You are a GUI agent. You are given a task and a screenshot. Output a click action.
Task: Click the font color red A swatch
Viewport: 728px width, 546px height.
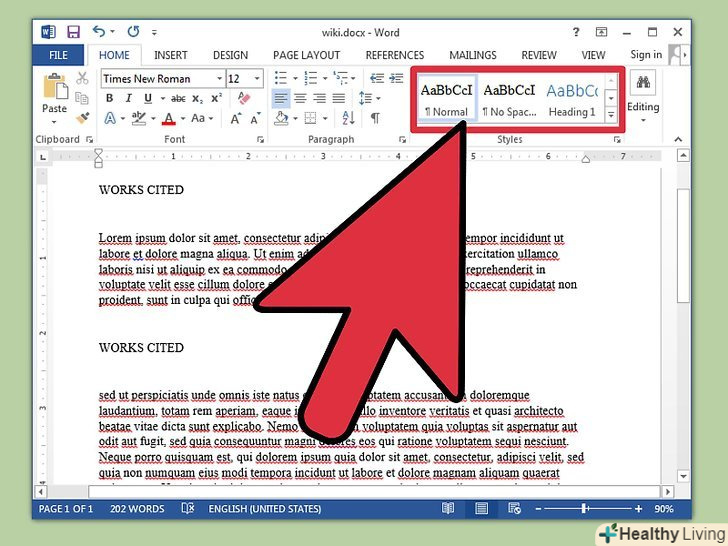point(169,118)
